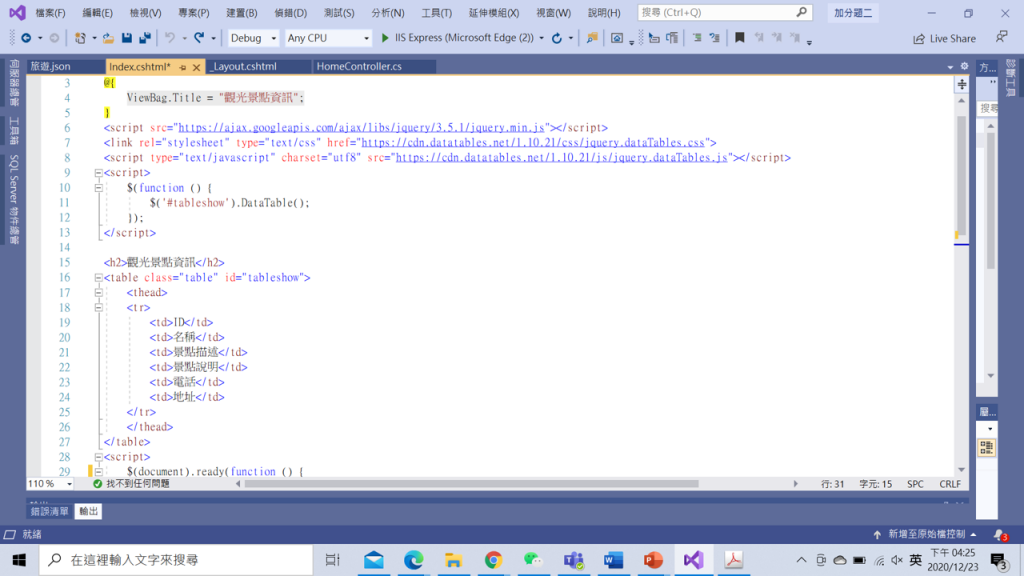Open the feedback icon beside Live Share
Screen dimensions: 1024x576
pyautogui.click(x=1001, y=38)
